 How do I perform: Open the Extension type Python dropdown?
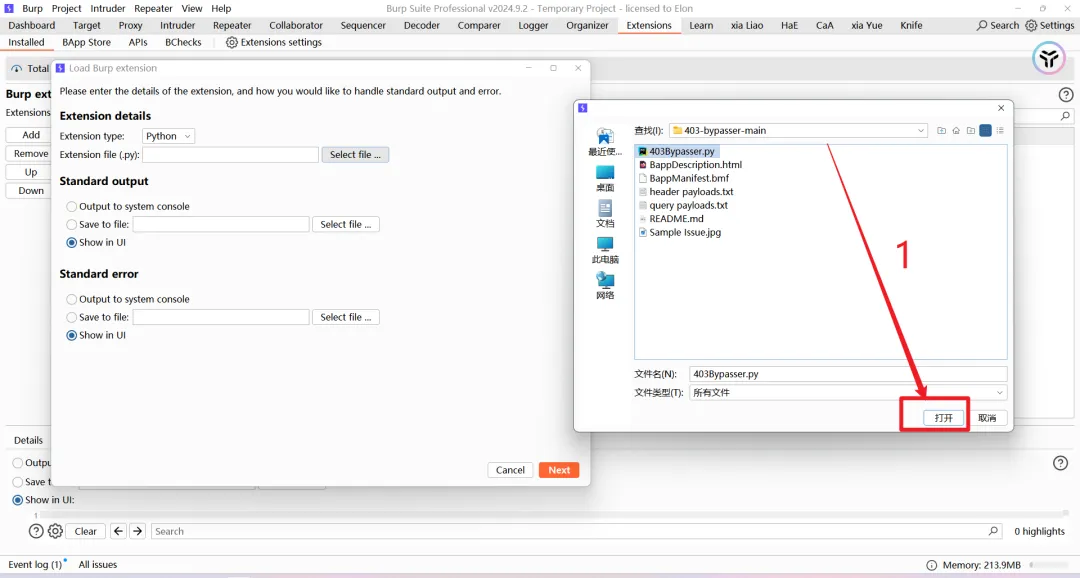(x=168, y=136)
